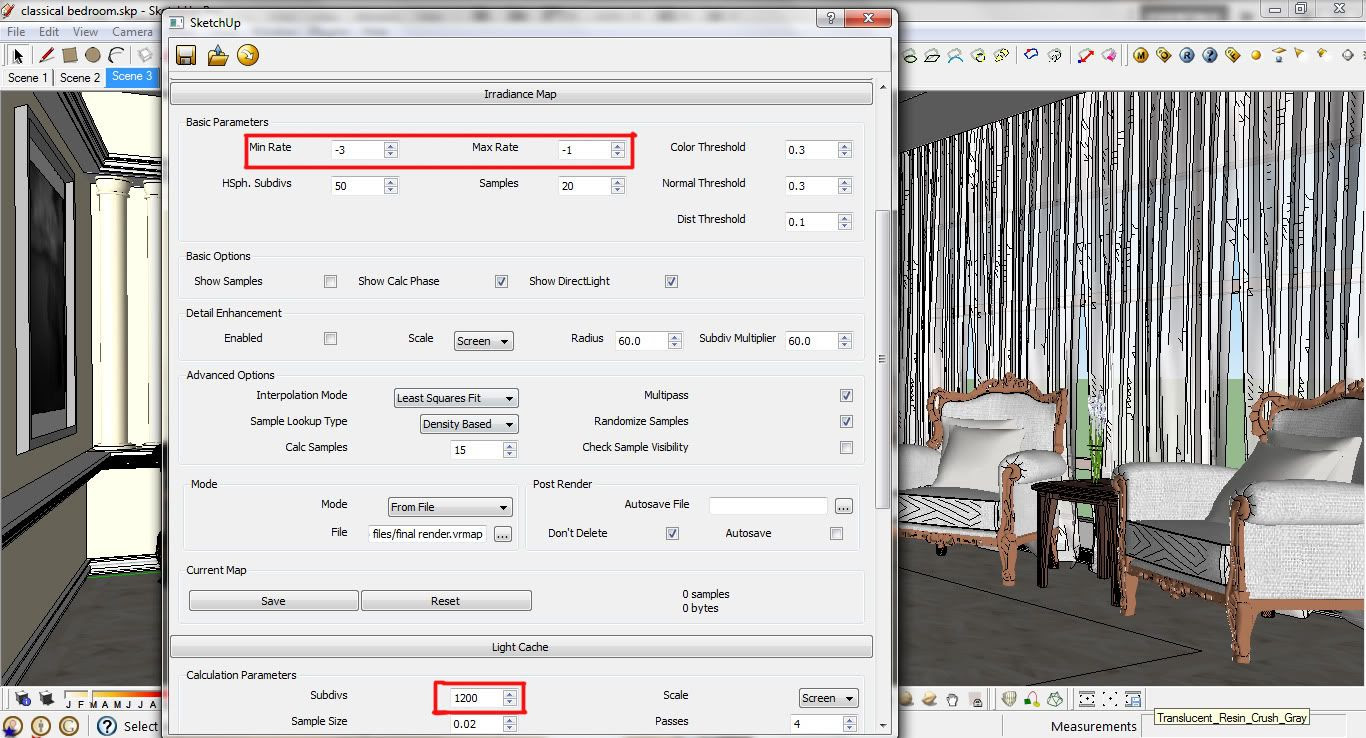Select the Arc tool
The height and width of the screenshot is (738, 1366).
click(x=117, y=56)
